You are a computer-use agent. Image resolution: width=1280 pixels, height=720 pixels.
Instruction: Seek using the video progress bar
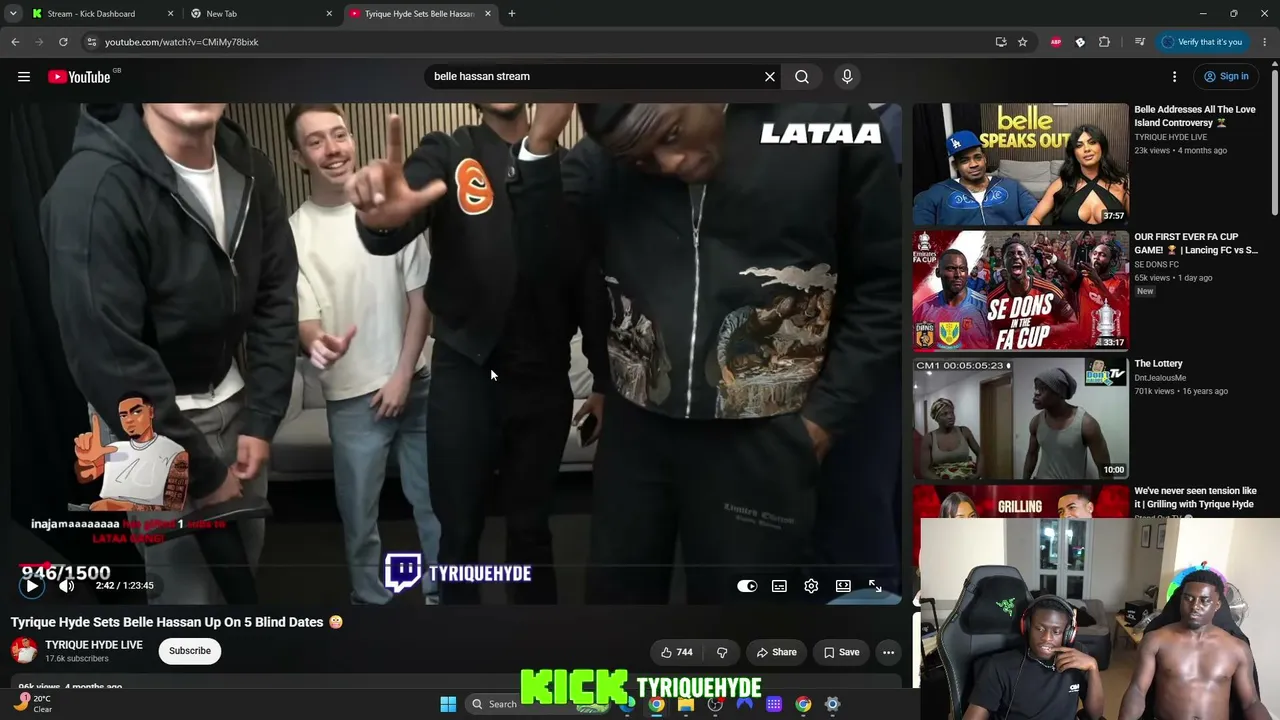tap(456, 565)
